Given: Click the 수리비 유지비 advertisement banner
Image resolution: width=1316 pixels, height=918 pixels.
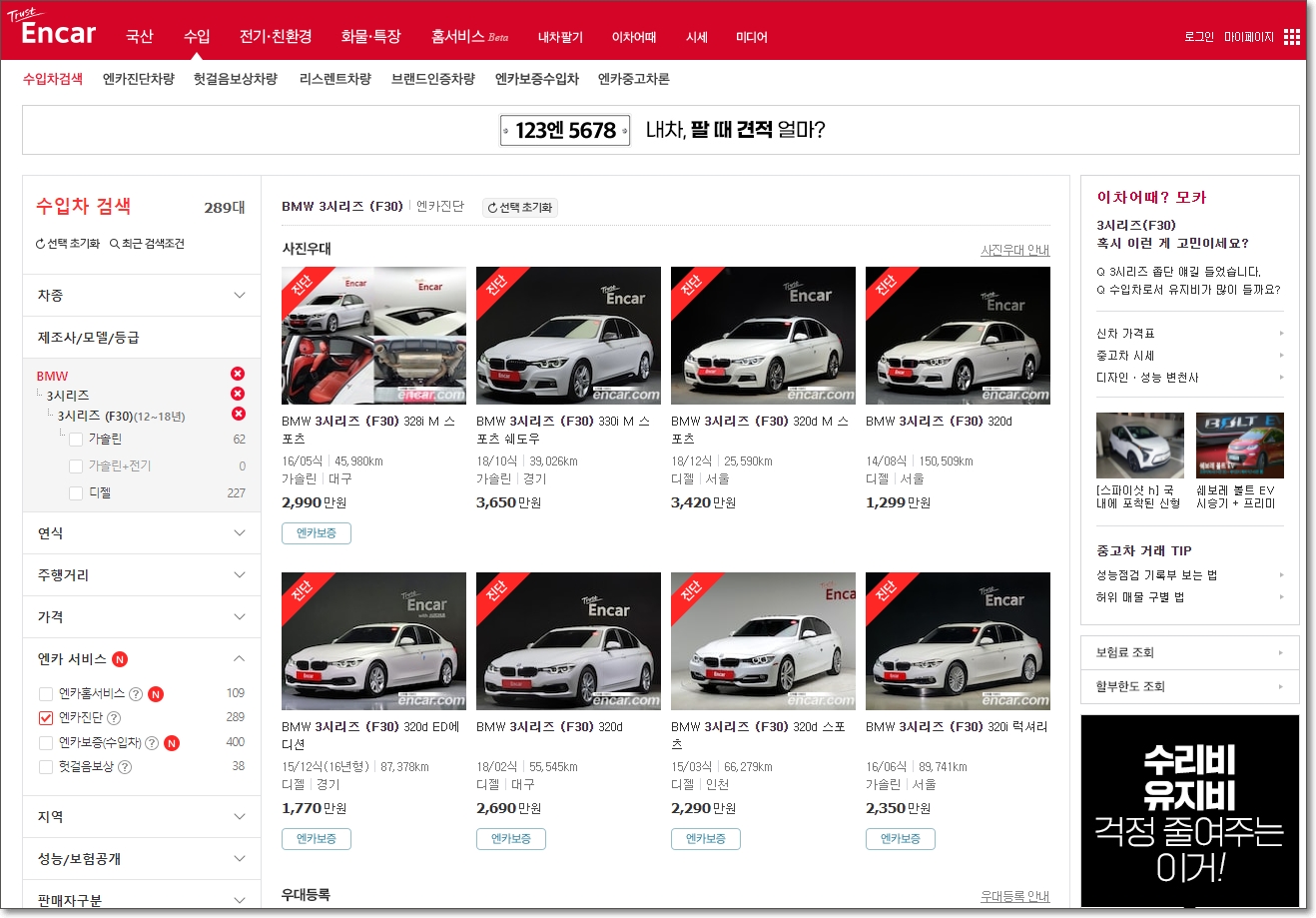Looking at the screenshot, I should pos(1190,811).
